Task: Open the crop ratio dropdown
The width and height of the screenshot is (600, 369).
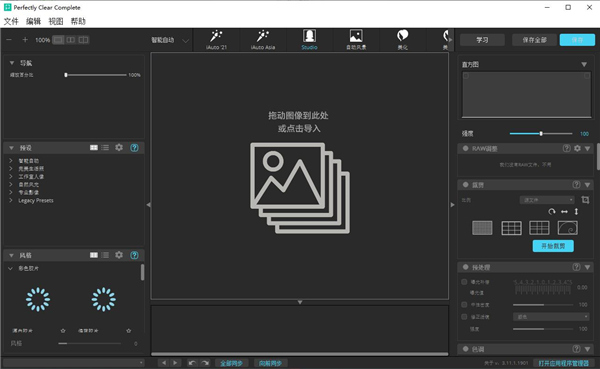Action: point(547,200)
